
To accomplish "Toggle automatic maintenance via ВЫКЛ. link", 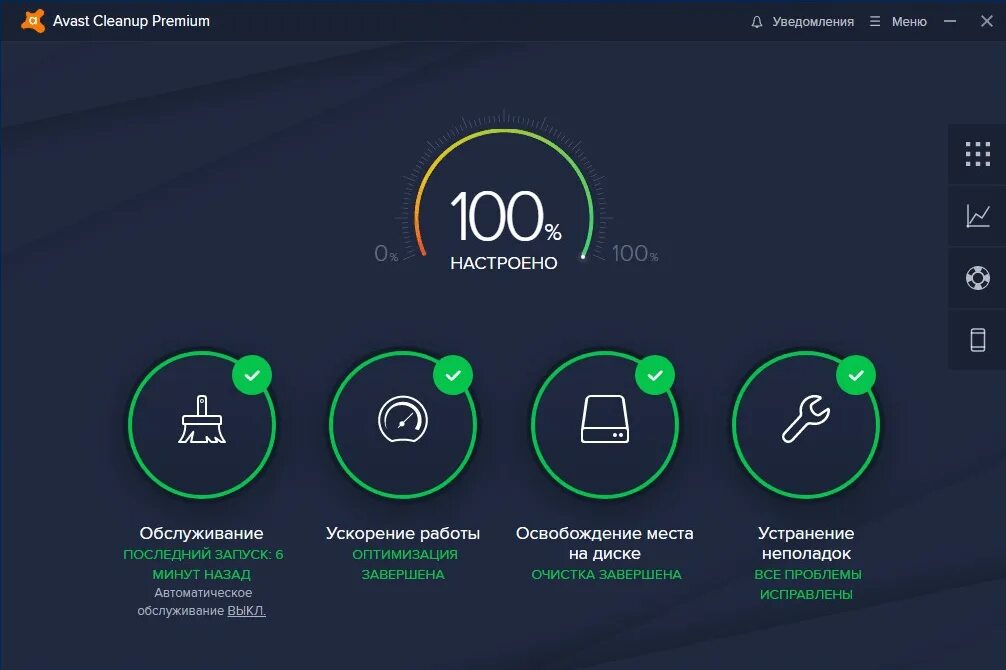I will (249, 610).
